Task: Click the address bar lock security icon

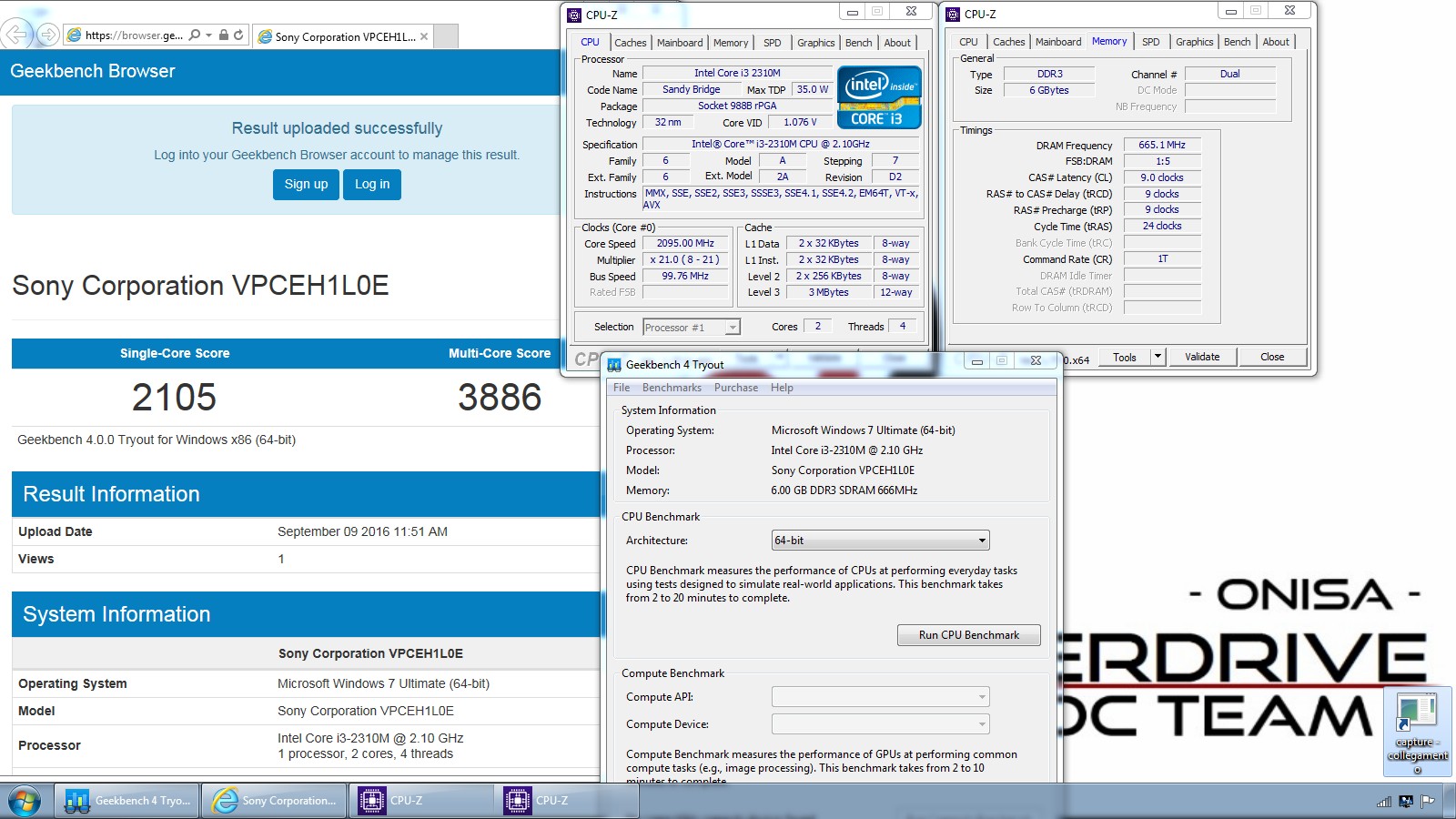Action: 224,35
